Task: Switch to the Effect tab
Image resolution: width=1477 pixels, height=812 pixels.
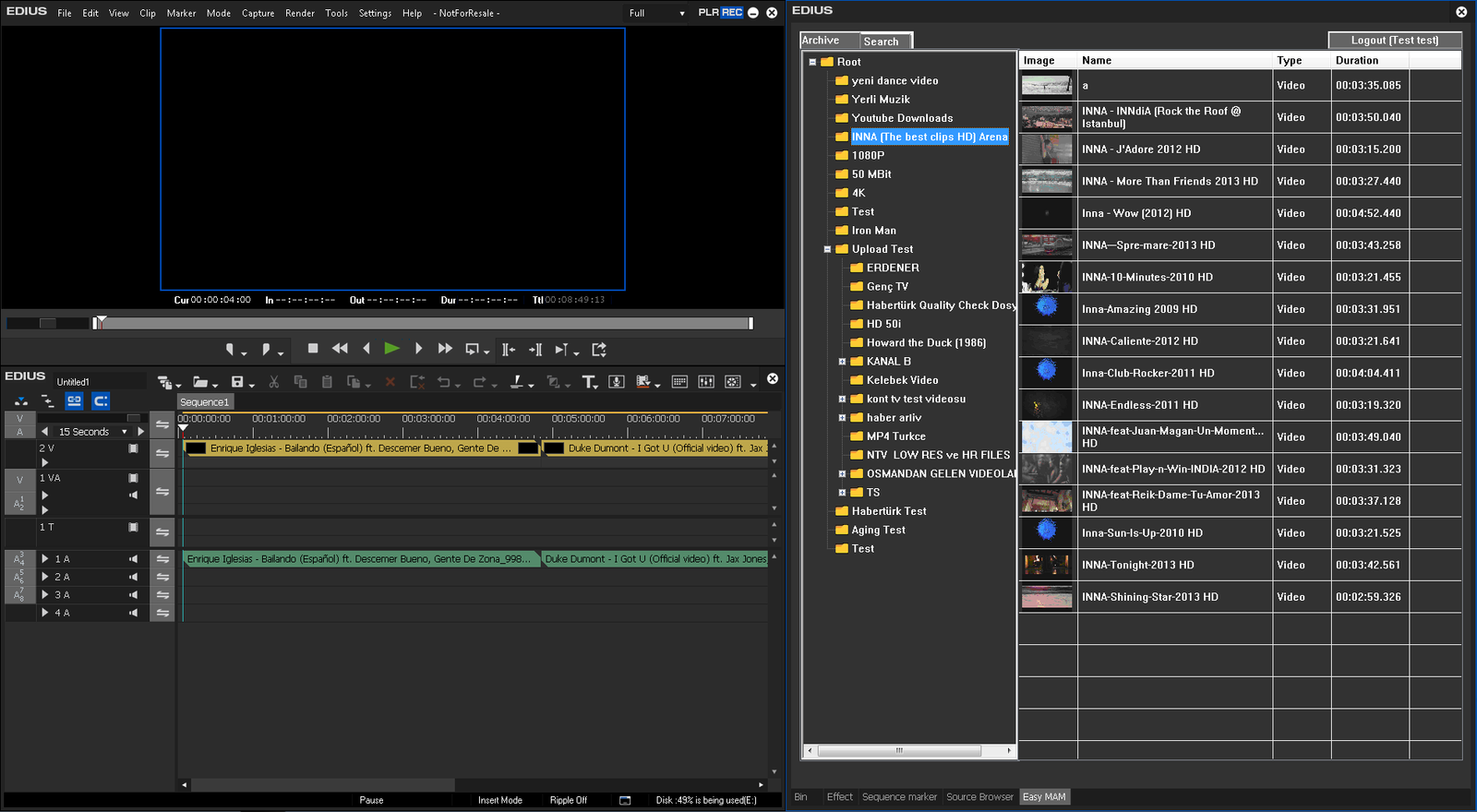Action: click(840, 796)
